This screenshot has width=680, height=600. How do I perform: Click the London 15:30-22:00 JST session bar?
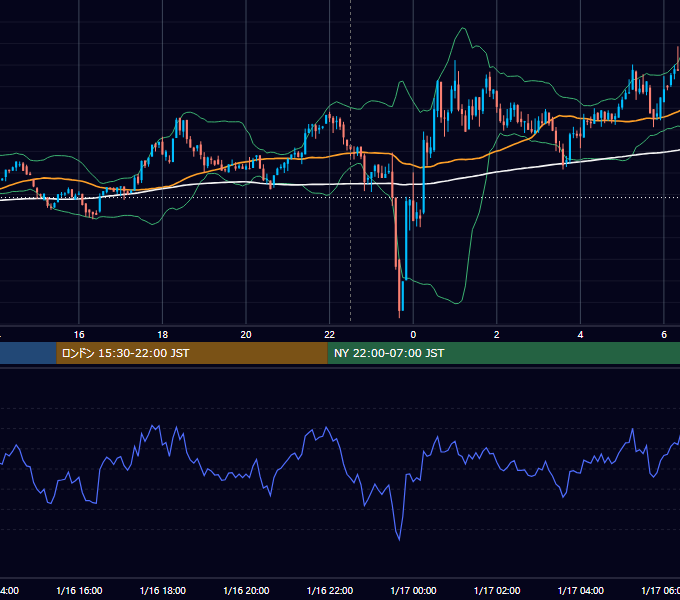pyautogui.click(x=192, y=353)
